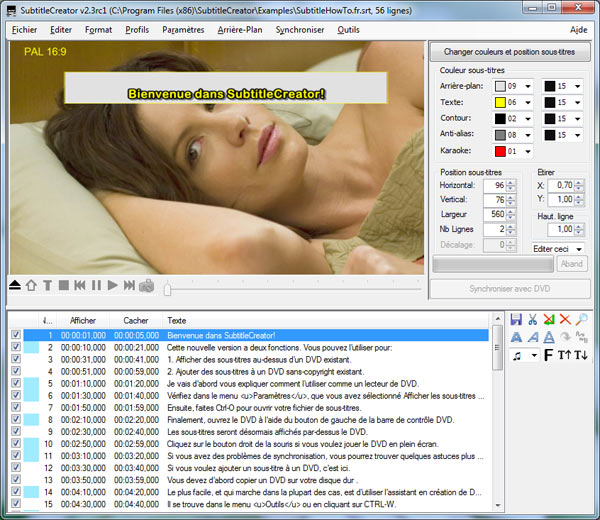
Task: Click the greyed curved arrow redo icon
Action: coord(565,337)
